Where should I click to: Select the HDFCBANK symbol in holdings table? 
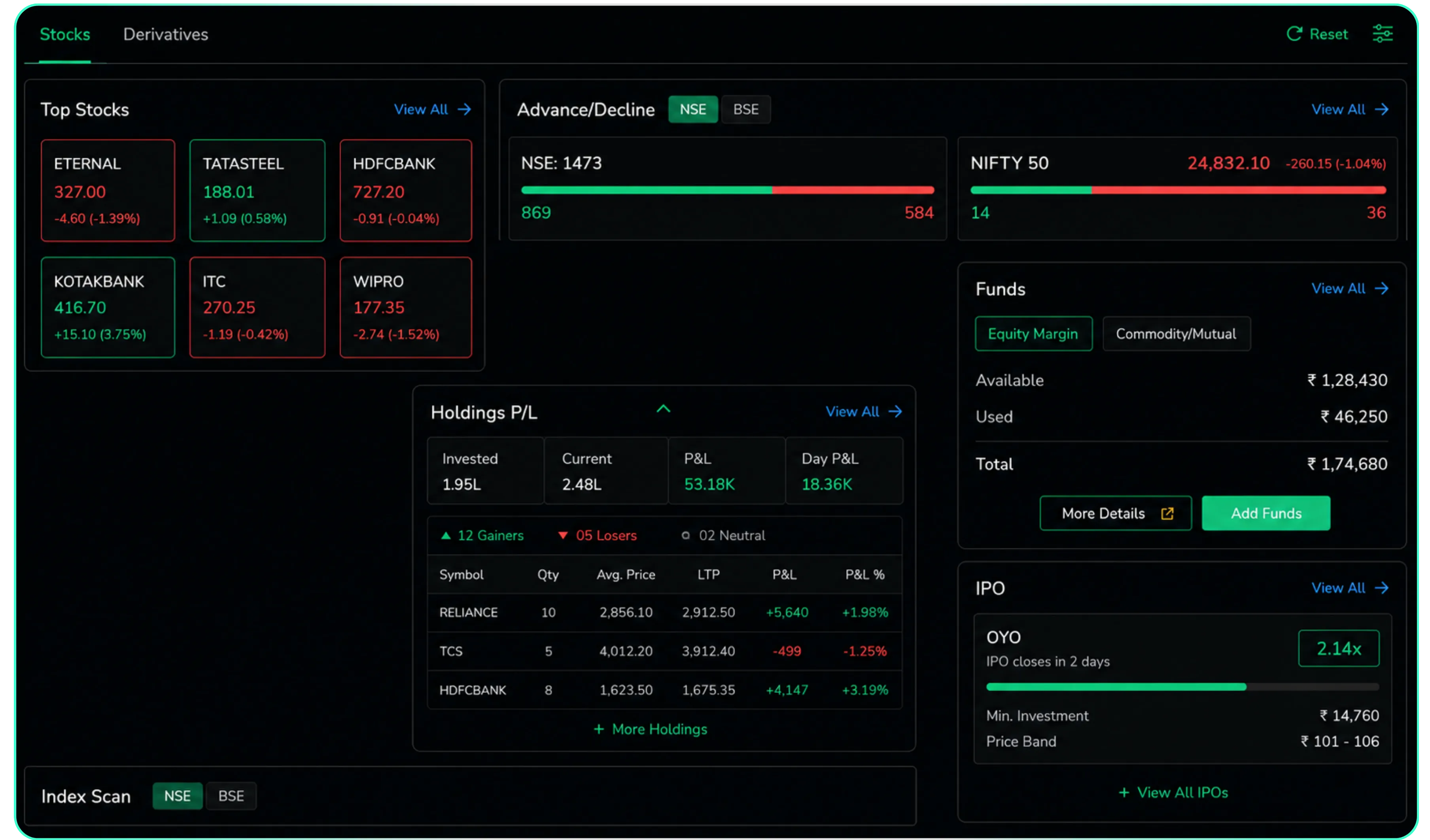472,690
